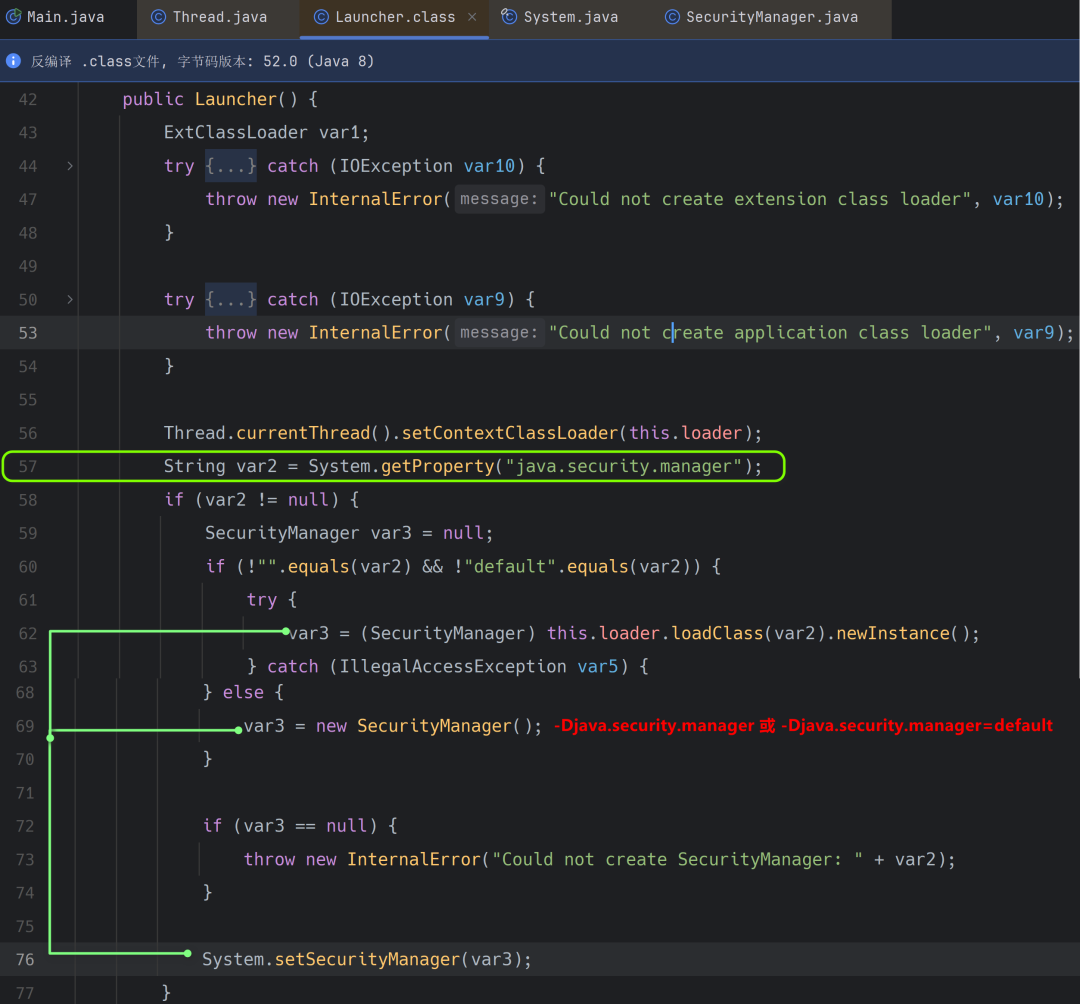1080x1004 pixels.
Task: Click line number 76 in the gutter
Action: [x=25, y=960]
